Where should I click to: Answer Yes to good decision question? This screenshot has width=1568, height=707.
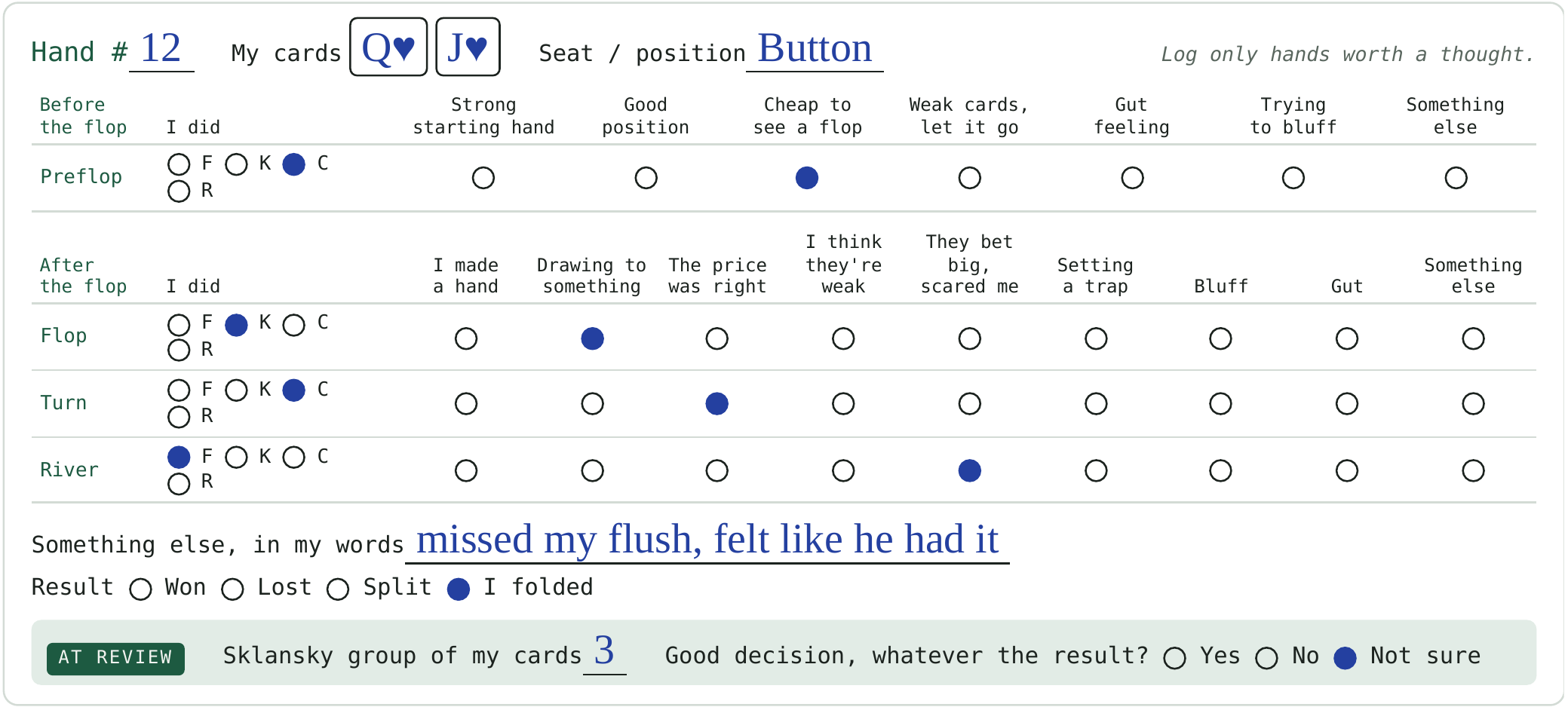tap(1174, 658)
